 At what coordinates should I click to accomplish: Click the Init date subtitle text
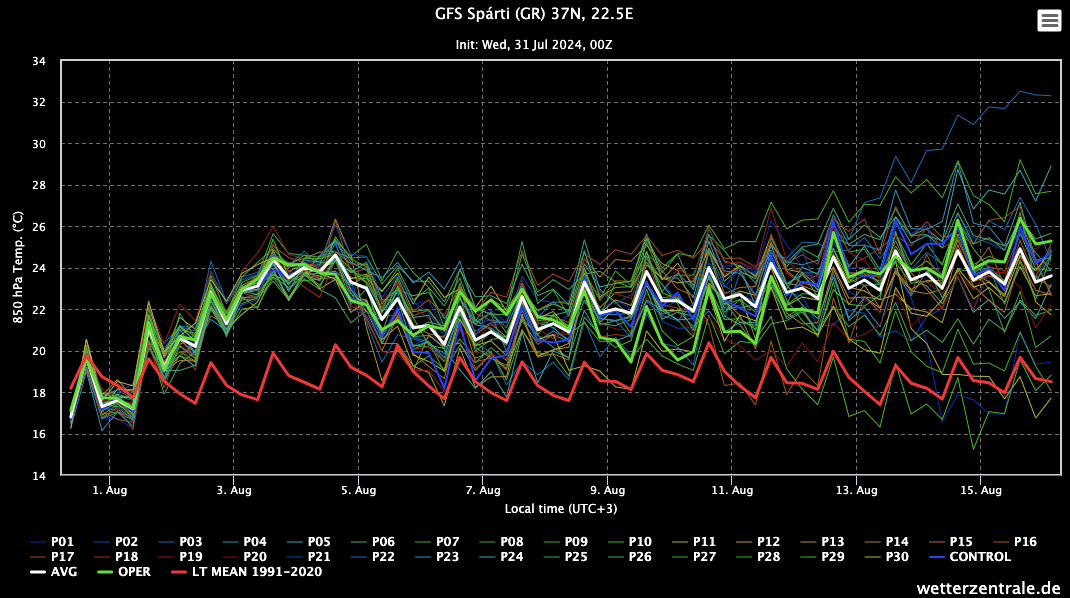click(534, 45)
